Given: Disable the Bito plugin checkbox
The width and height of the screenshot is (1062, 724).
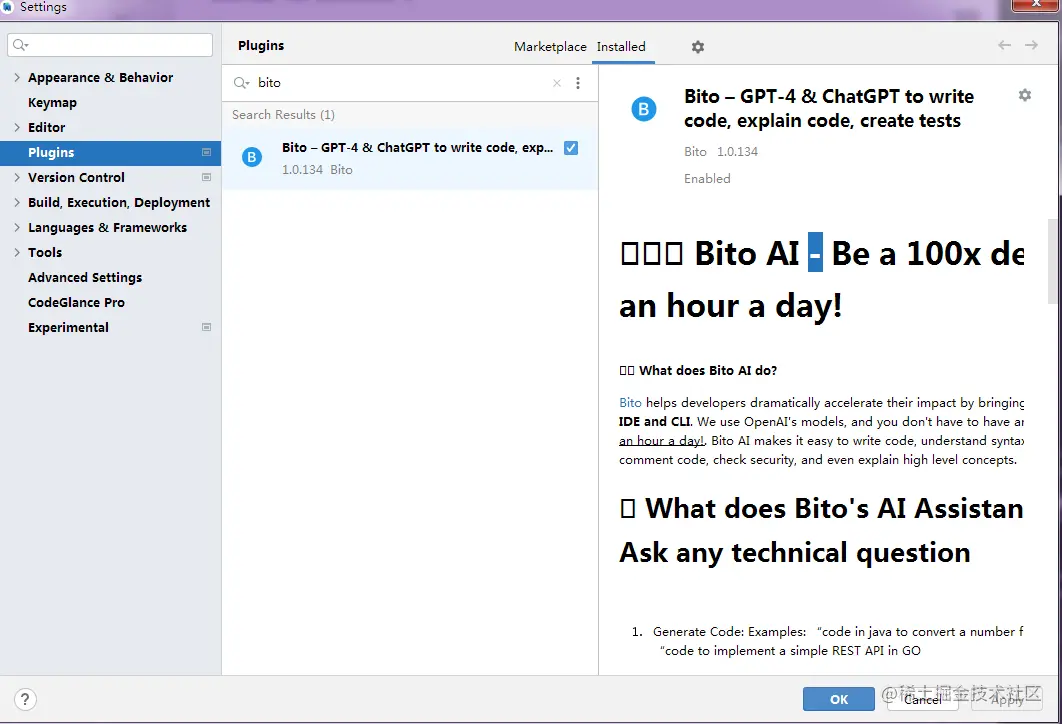Looking at the screenshot, I should pyautogui.click(x=571, y=148).
